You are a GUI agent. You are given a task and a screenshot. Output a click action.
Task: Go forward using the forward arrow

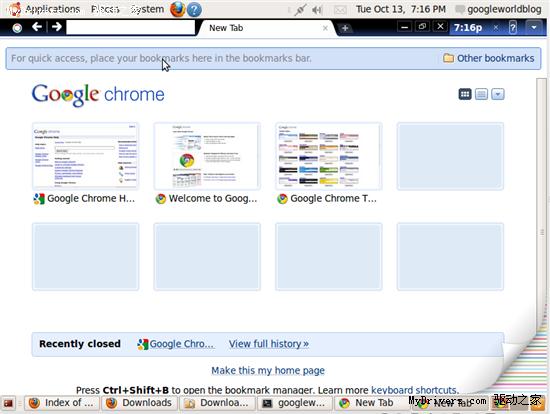click(56, 27)
